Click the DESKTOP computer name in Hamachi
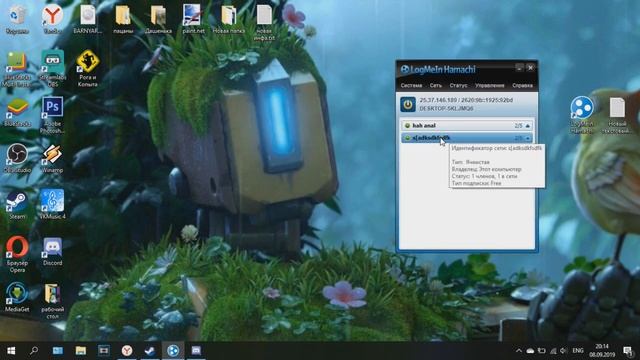The width and height of the screenshot is (640, 360). click(446, 109)
